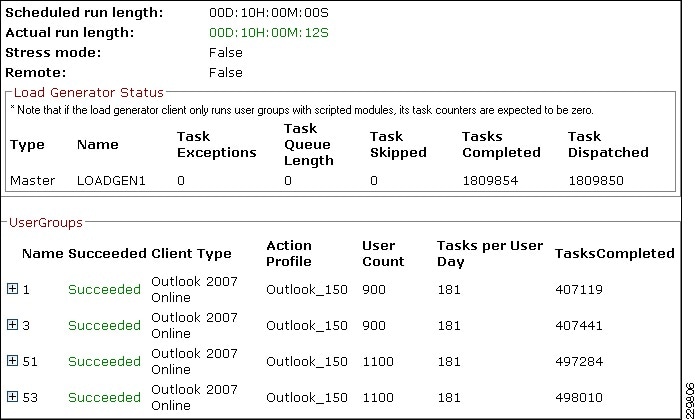Click the Task Skipped column header
This screenshot has height=420, width=695.
[398, 144]
